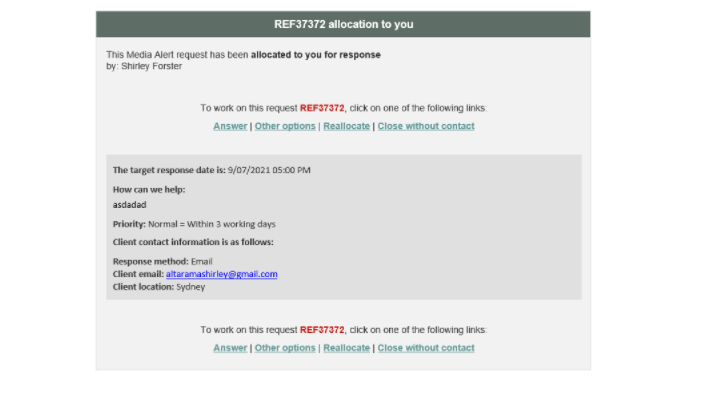Click the Response method Email line
The height and width of the screenshot is (394, 706).
pos(163,261)
